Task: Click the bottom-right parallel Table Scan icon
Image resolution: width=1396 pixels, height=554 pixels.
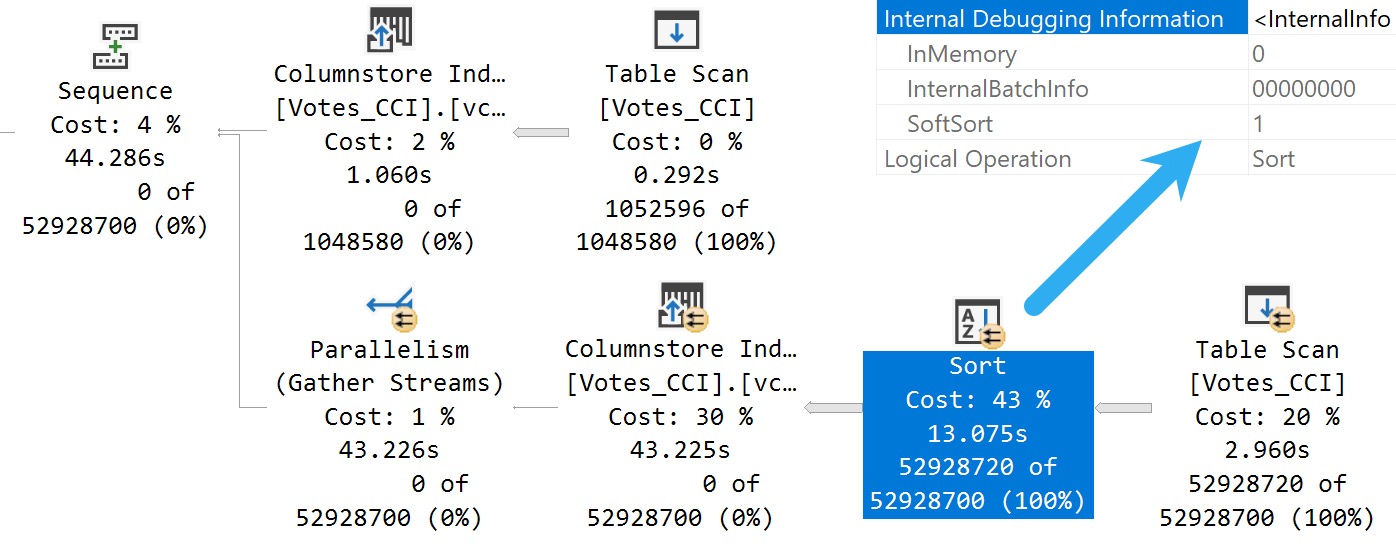Action: click(x=1268, y=308)
